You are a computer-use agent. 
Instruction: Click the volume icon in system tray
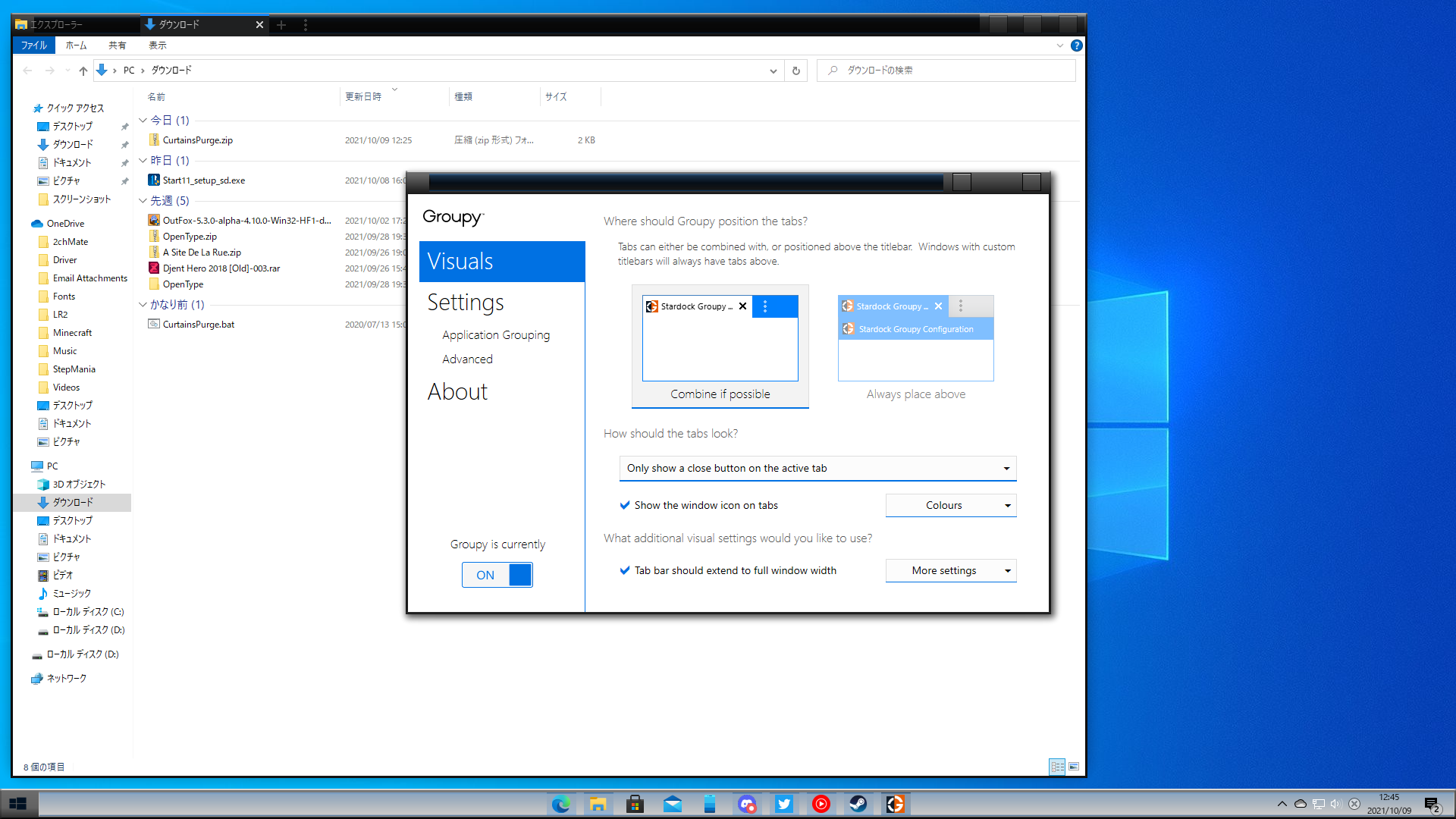click(1335, 804)
